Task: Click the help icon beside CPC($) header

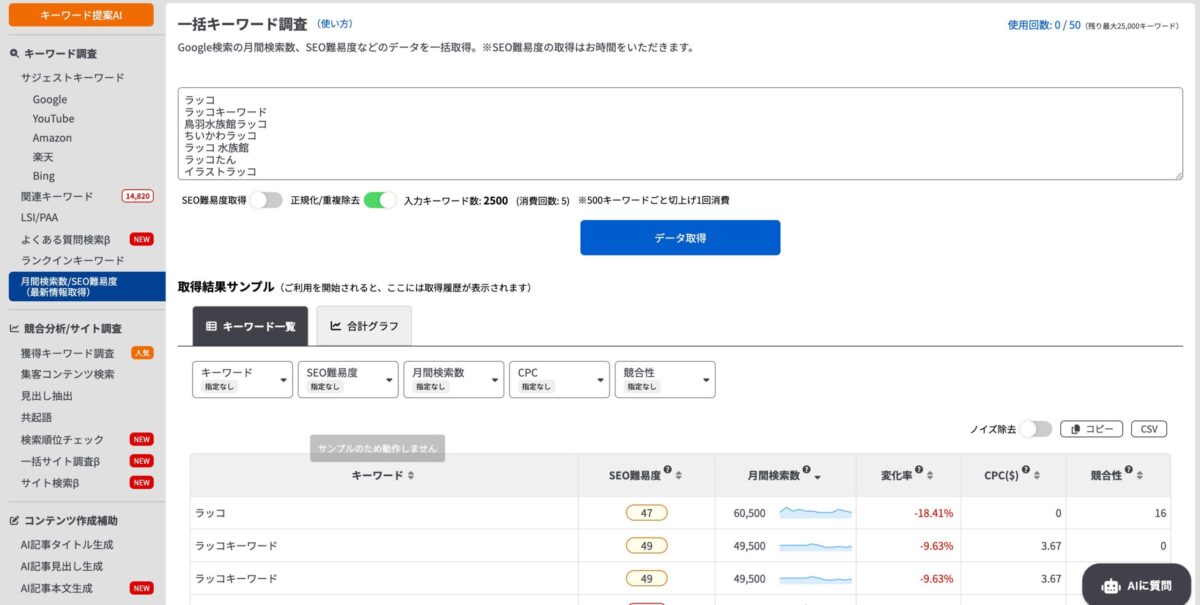Action: click(1024, 470)
